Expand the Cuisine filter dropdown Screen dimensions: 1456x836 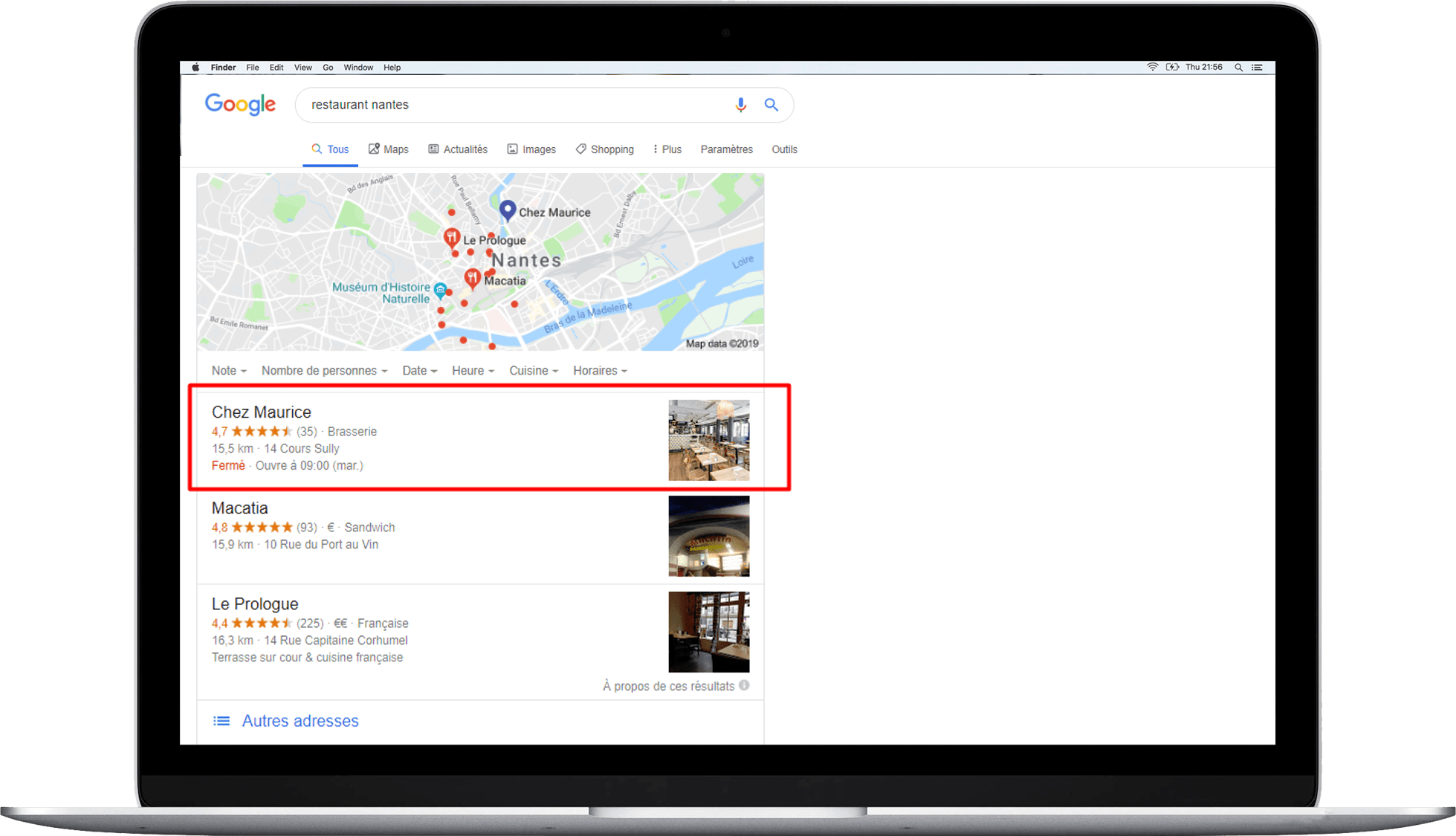pyautogui.click(x=533, y=371)
